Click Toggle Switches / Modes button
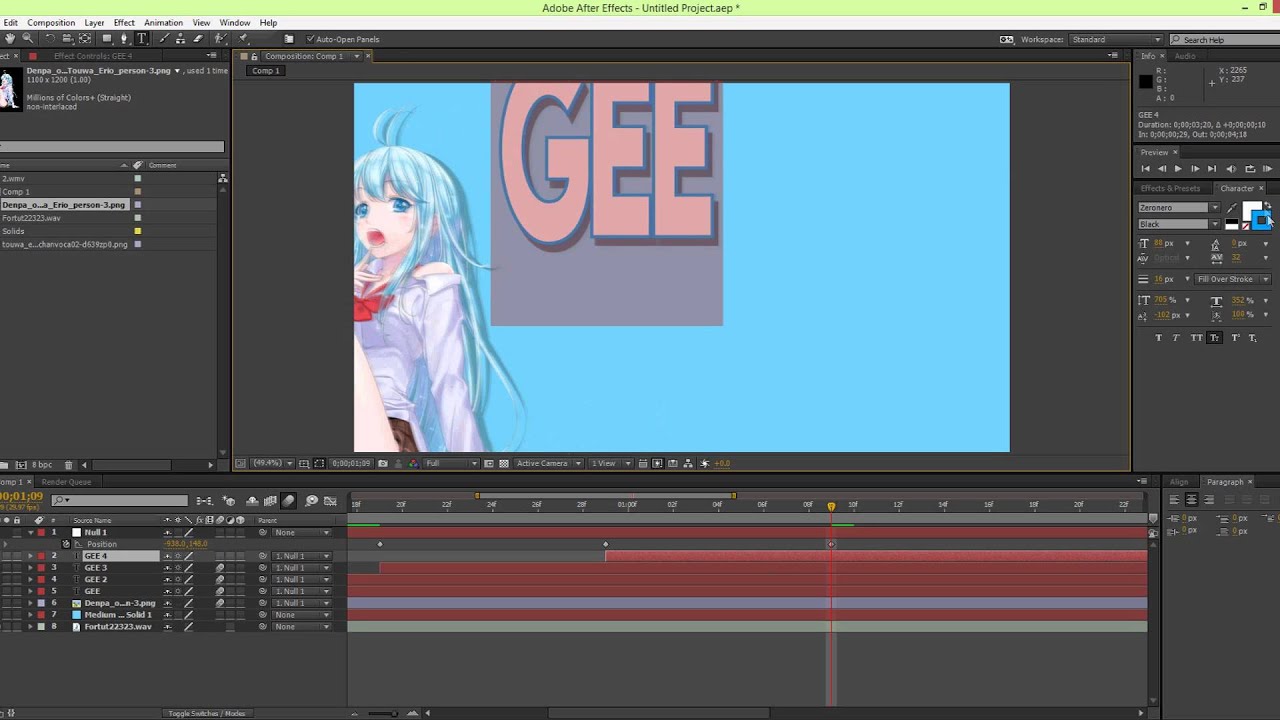The width and height of the screenshot is (1280, 720). coord(207,713)
